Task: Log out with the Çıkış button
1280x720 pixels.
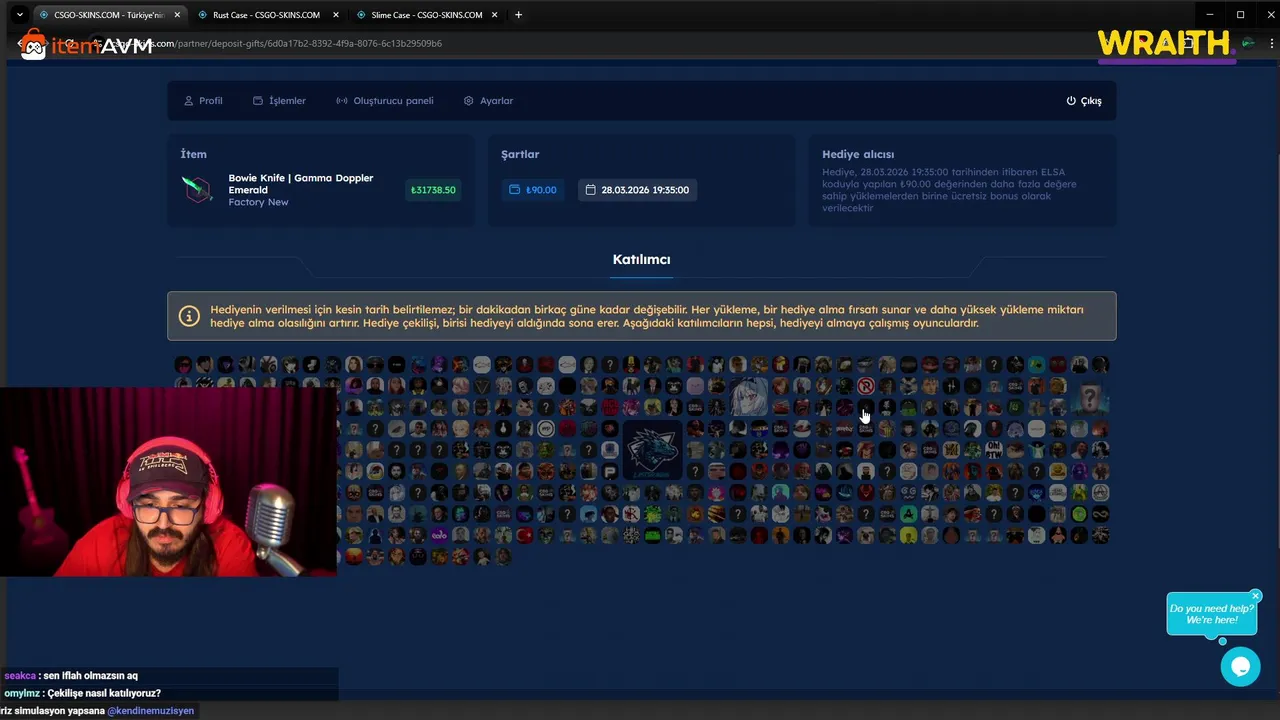Action: click(x=1084, y=101)
